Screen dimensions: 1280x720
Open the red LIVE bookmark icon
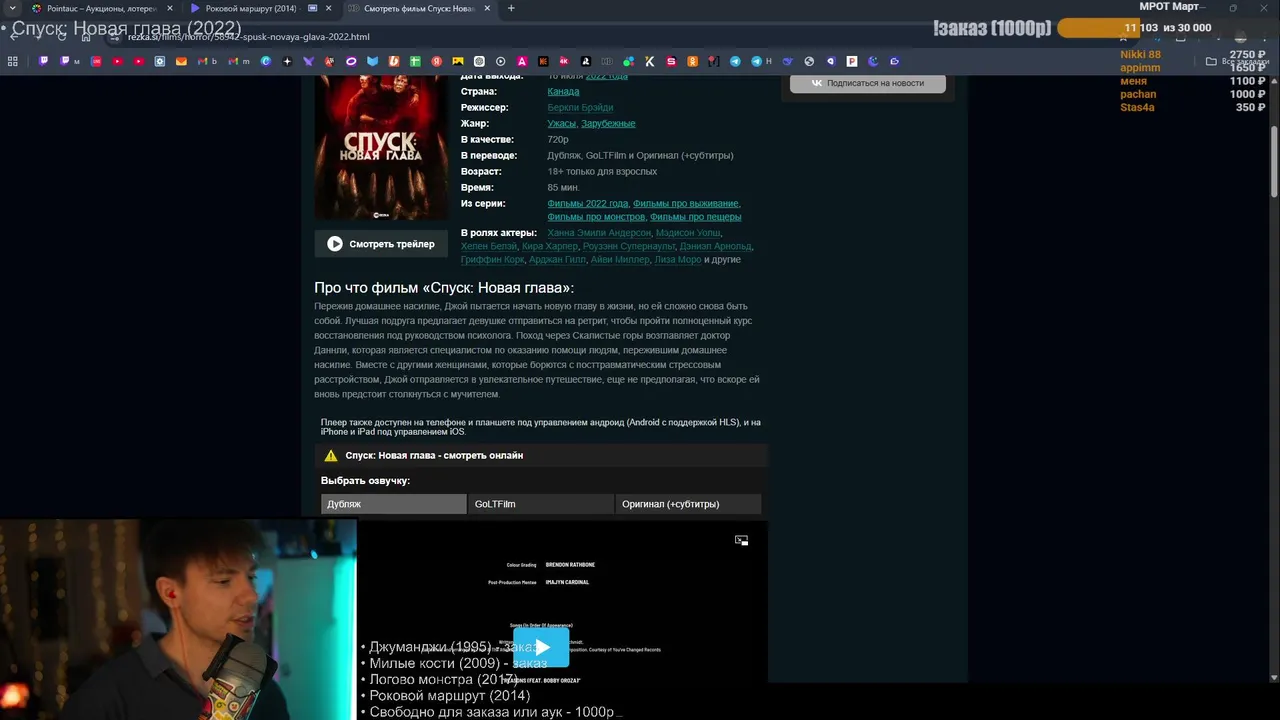click(96, 61)
